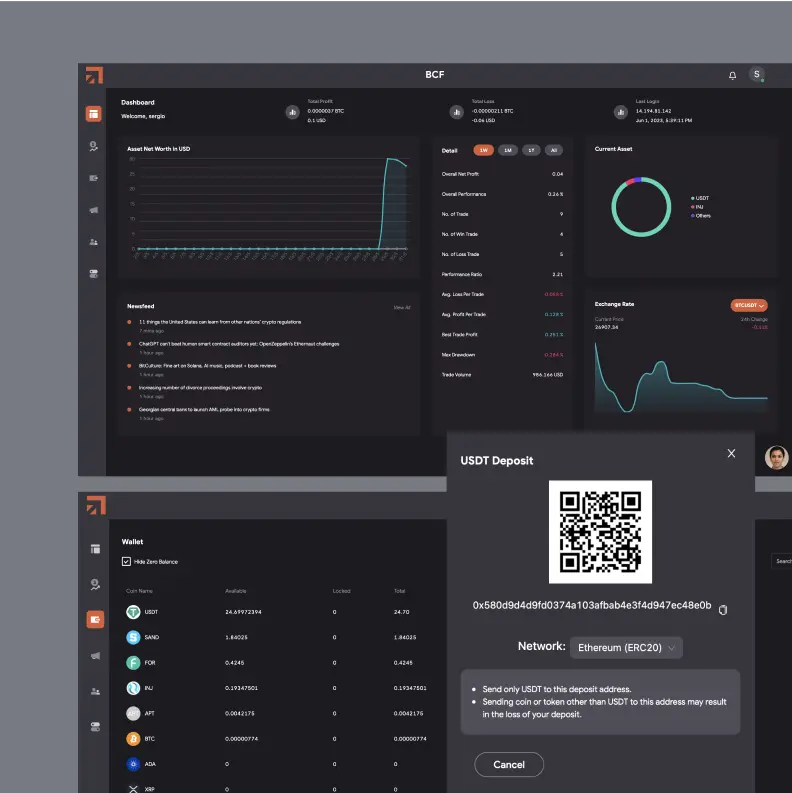Open the BitCulture Fine art on Solana news
The height and width of the screenshot is (793, 792).
pos(207,366)
